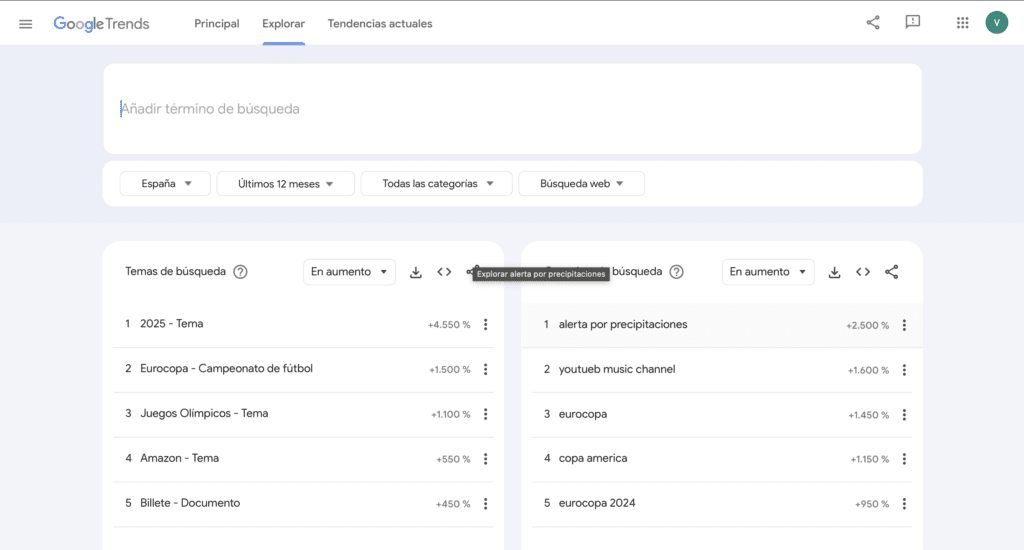Open the hamburger main menu

coord(25,24)
